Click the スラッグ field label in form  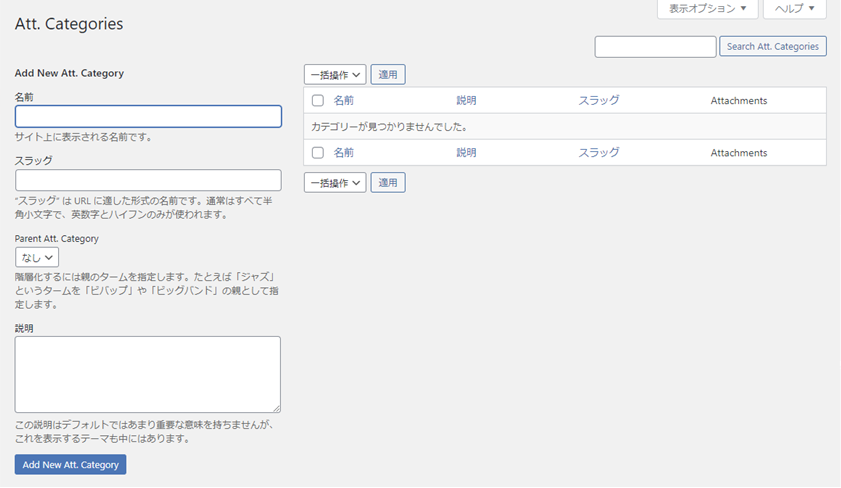coord(33,160)
